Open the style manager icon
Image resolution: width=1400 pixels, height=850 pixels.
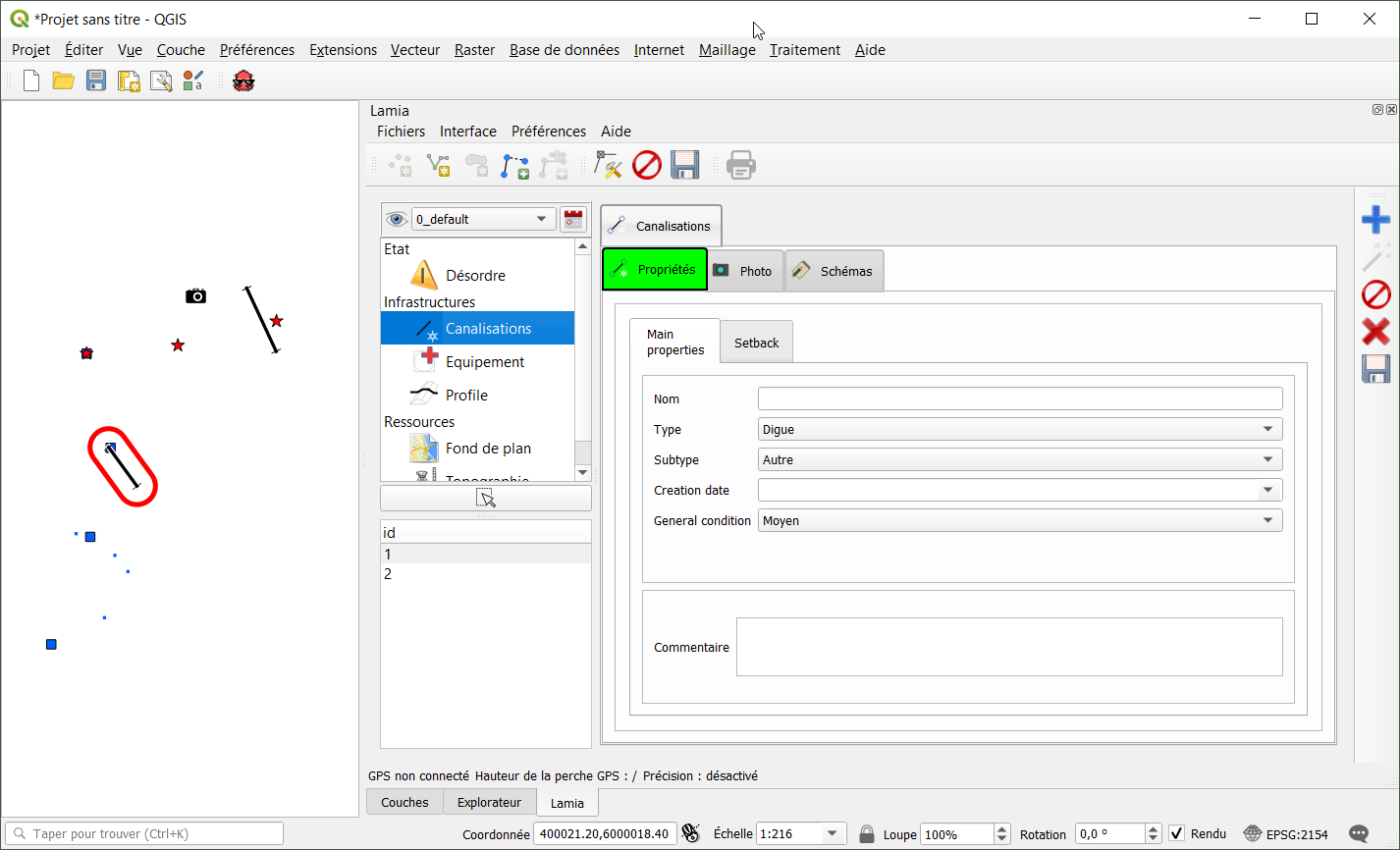tap(193, 81)
